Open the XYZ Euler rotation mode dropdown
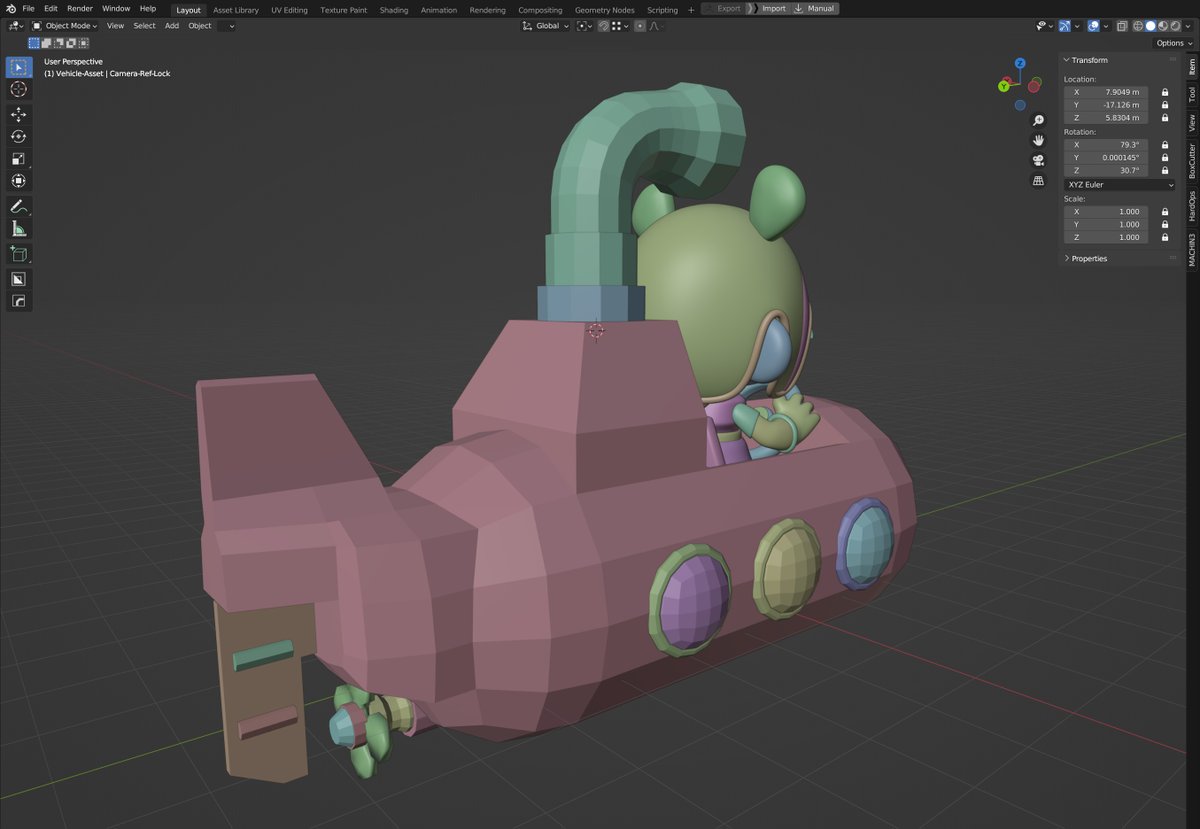Image resolution: width=1200 pixels, height=829 pixels. coord(1120,185)
